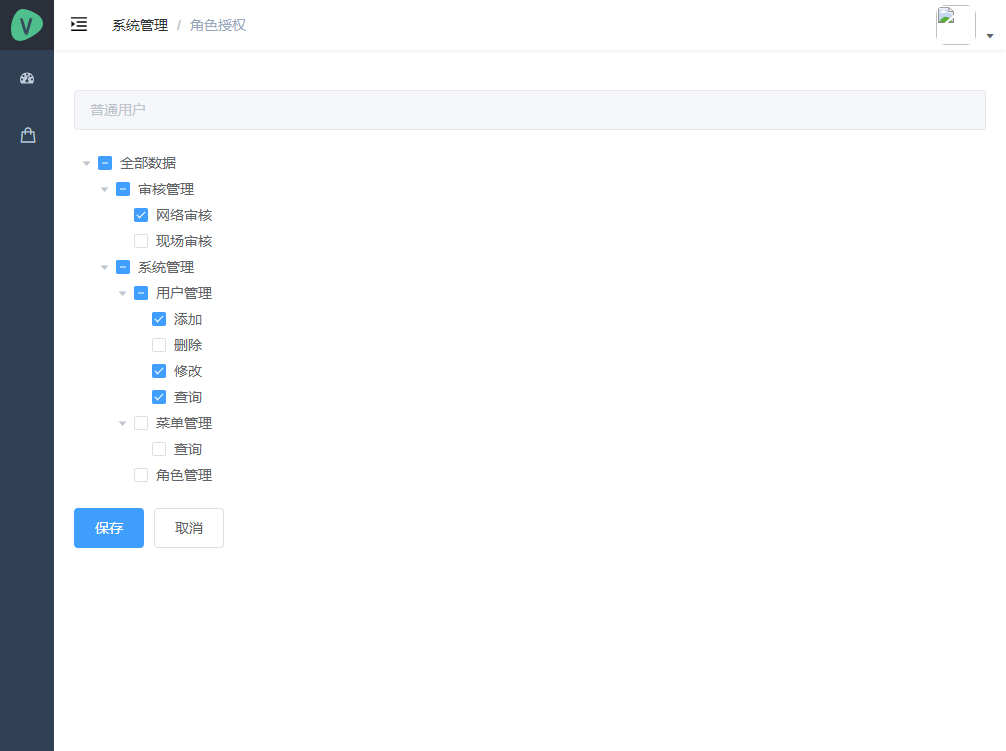Save the role permissions with 保存
Viewport: 1006px width, 751px height.
click(x=109, y=528)
